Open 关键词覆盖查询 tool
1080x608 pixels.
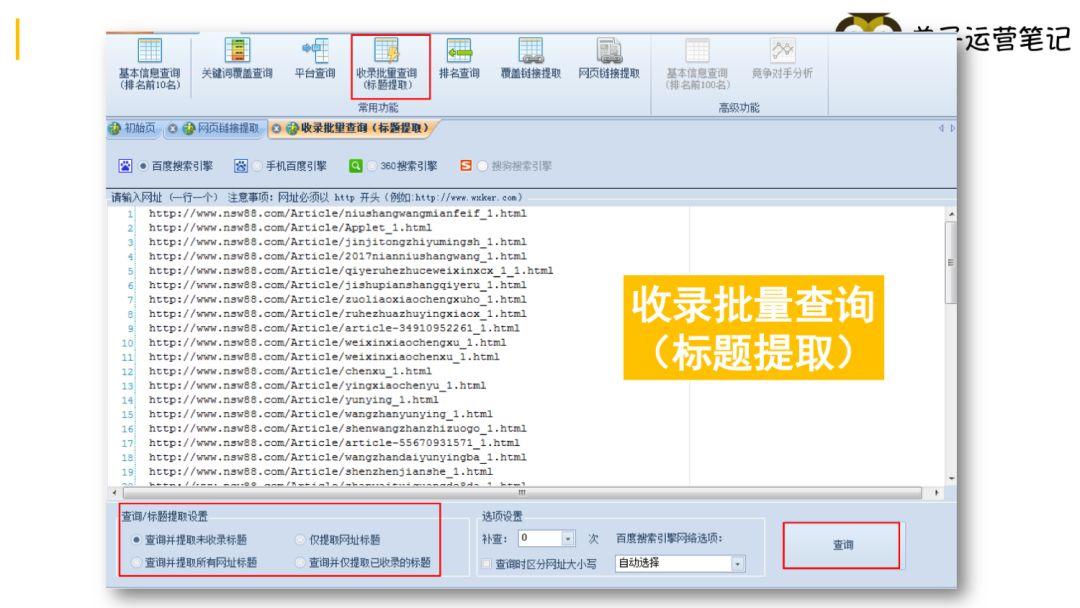[x=236, y=59]
